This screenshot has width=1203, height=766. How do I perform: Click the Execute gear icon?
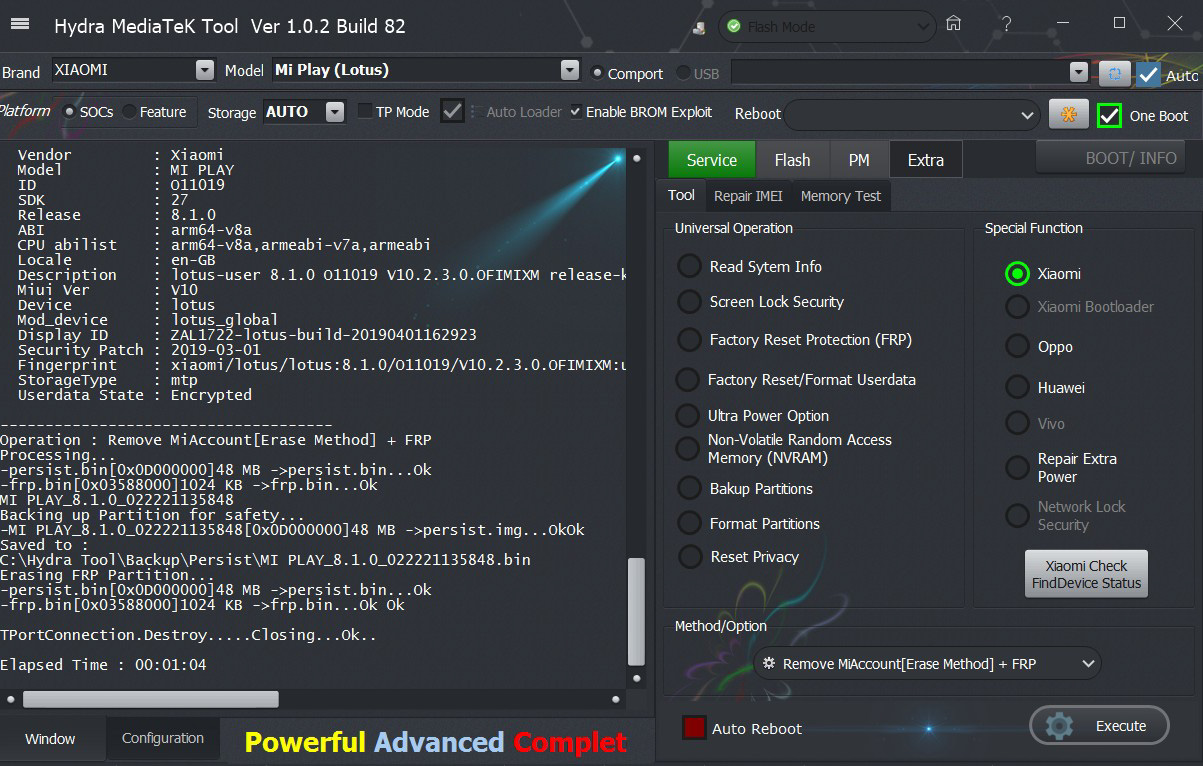(x=1059, y=726)
